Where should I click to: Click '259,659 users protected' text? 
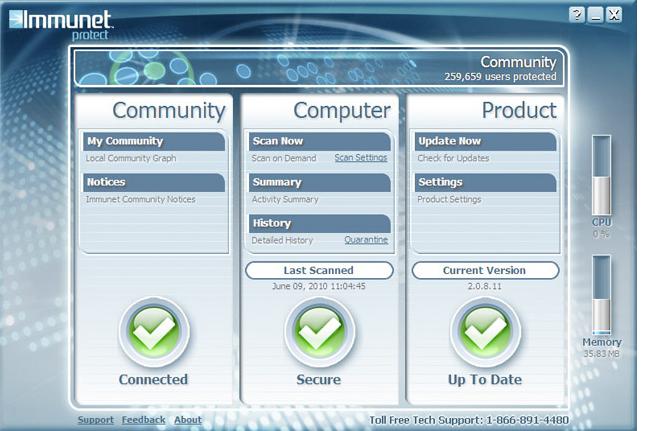500,76
